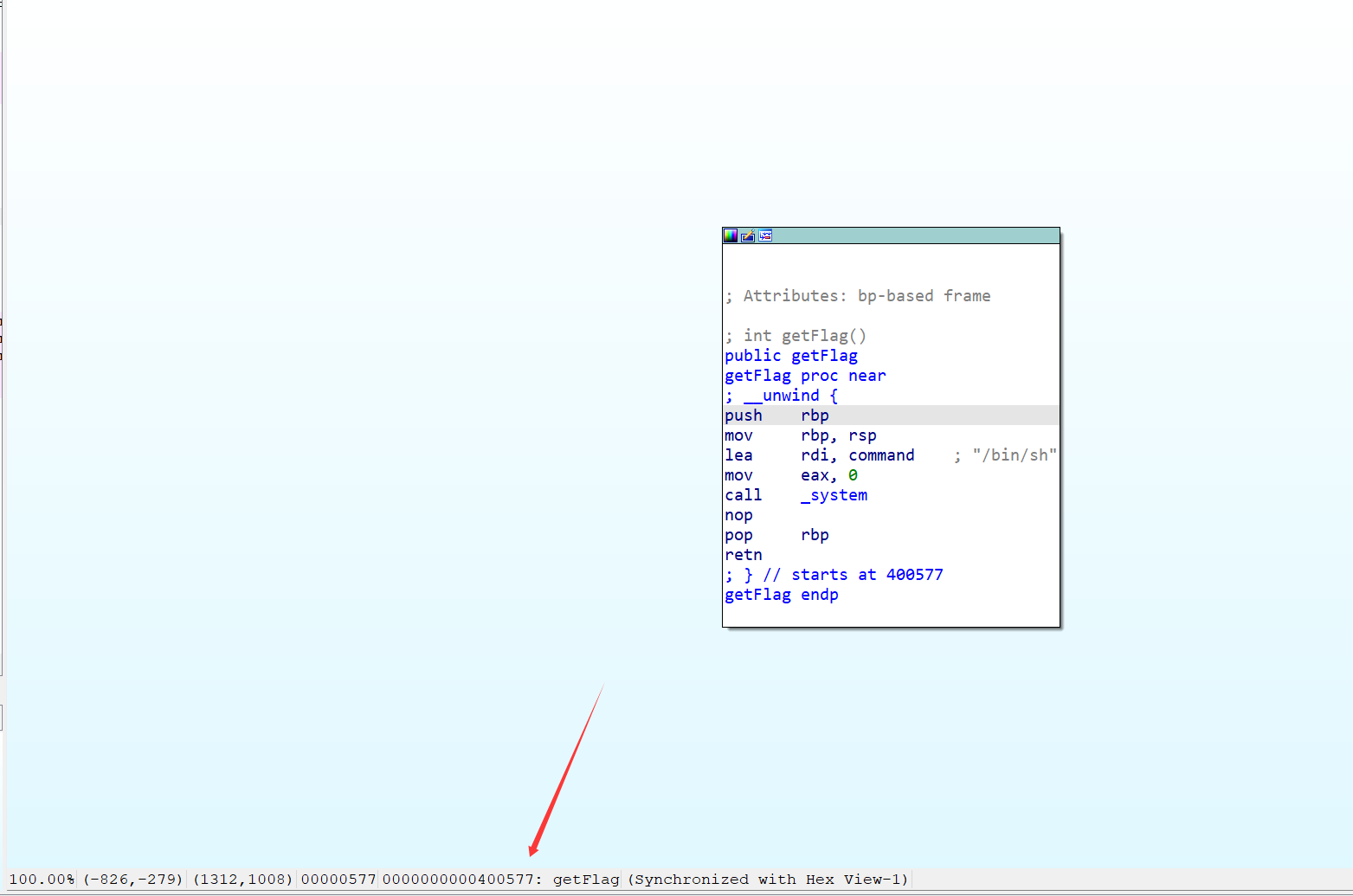This screenshot has width=1353, height=896.
Task: Click the (-826,-279) position indicator
Action: [x=132, y=879]
